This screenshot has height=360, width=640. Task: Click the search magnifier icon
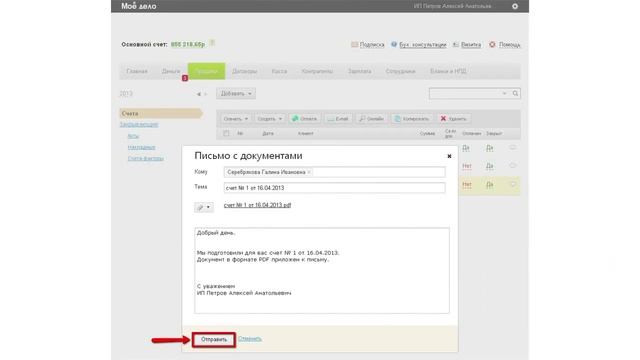pyautogui.click(x=515, y=93)
